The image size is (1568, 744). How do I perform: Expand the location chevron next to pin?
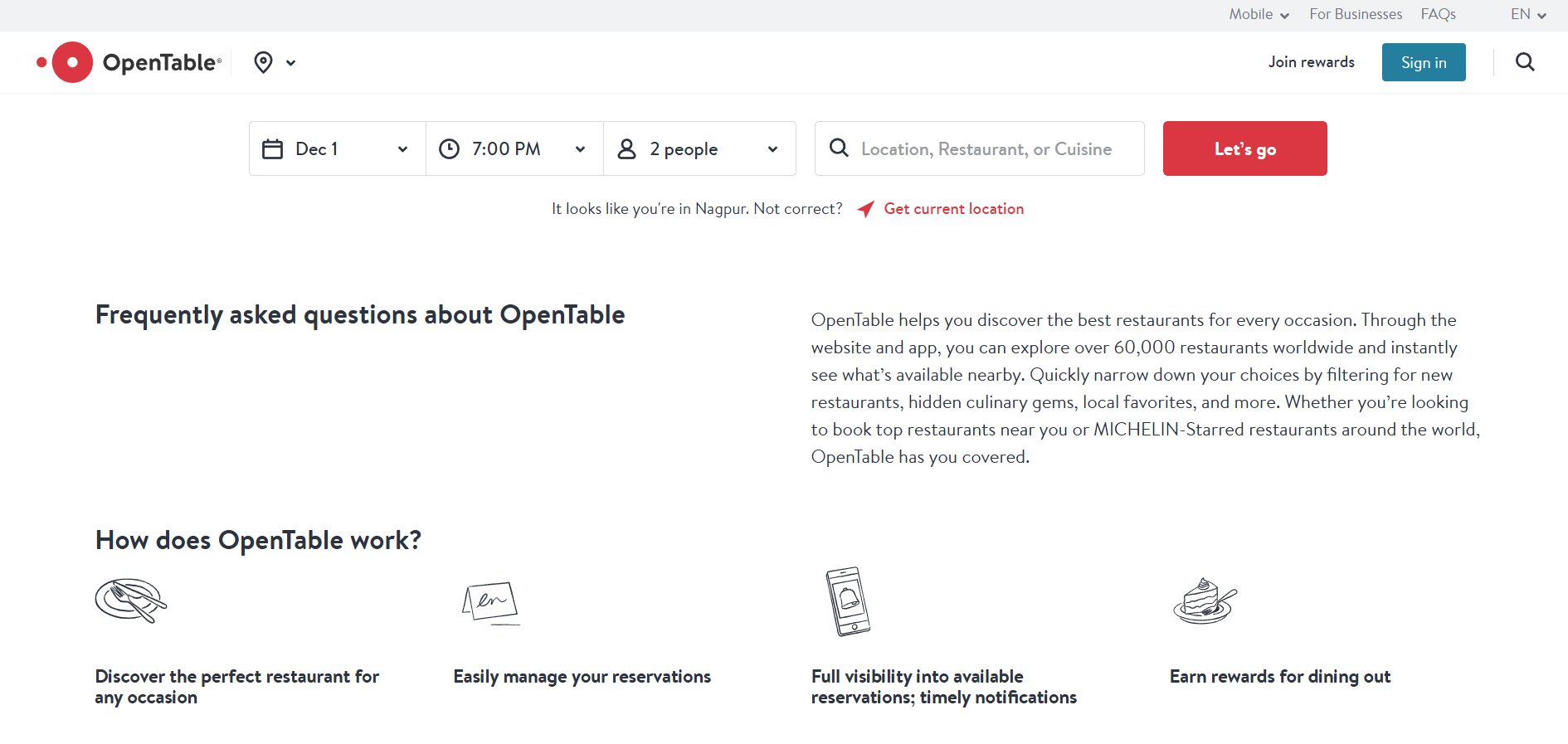(291, 63)
